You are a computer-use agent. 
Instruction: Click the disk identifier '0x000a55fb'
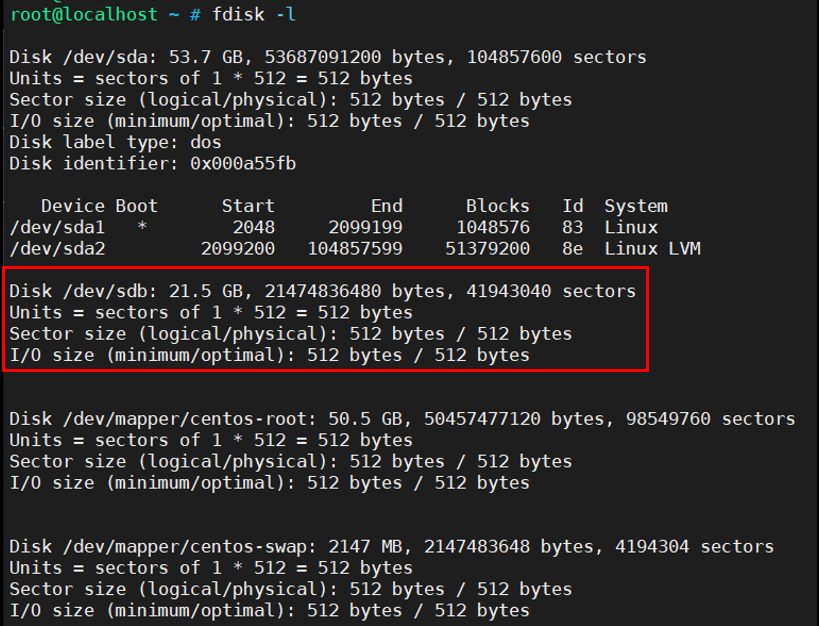click(243, 164)
